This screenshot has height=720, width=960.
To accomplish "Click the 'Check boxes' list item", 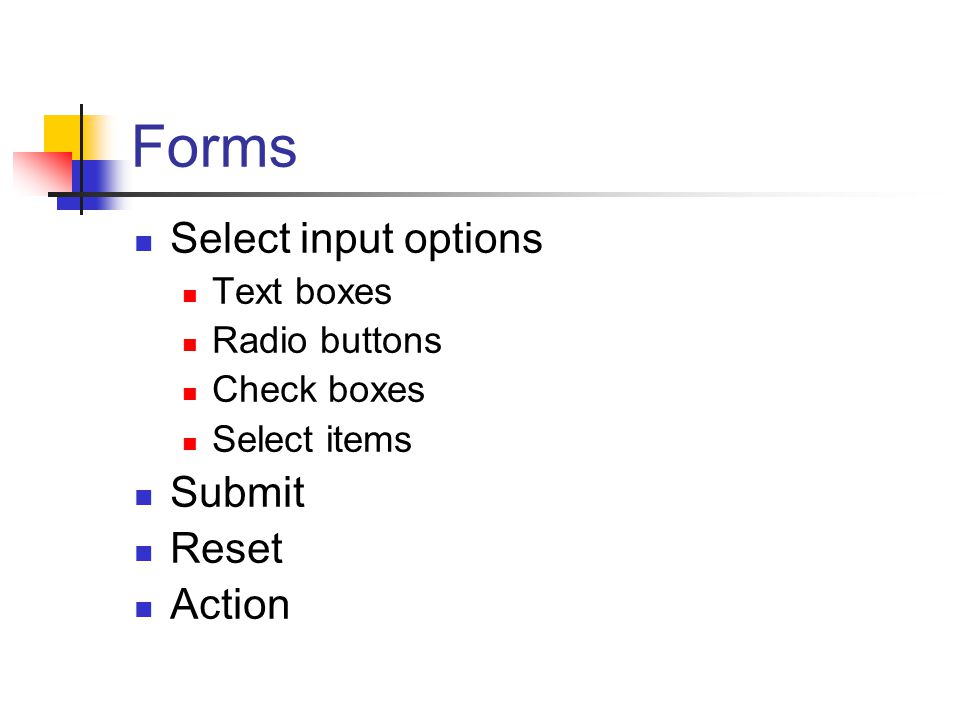I will pyautogui.click(x=318, y=389).
